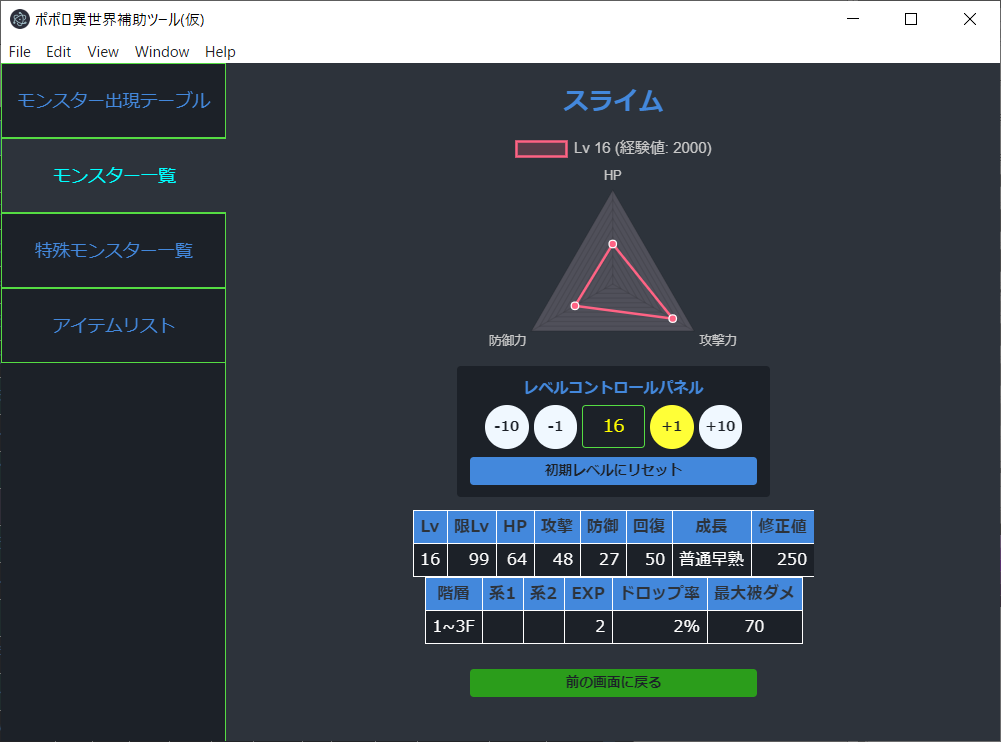Image resolution: width=1001 pixels, height=742 pixels.
Task: Click the 回復 column header
Action: point(649,526)
